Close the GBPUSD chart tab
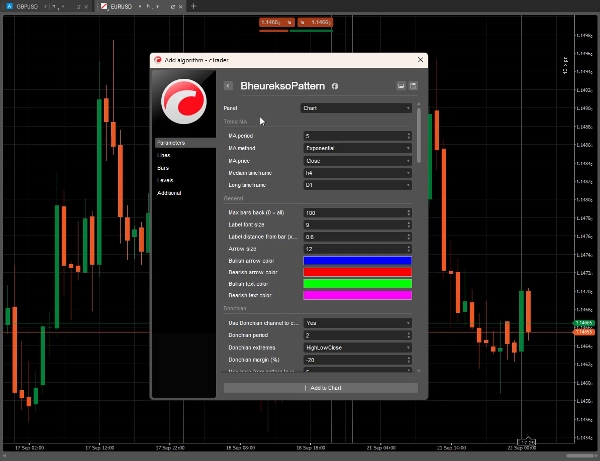Screen dimensions: 600x461 pos(86,7)
